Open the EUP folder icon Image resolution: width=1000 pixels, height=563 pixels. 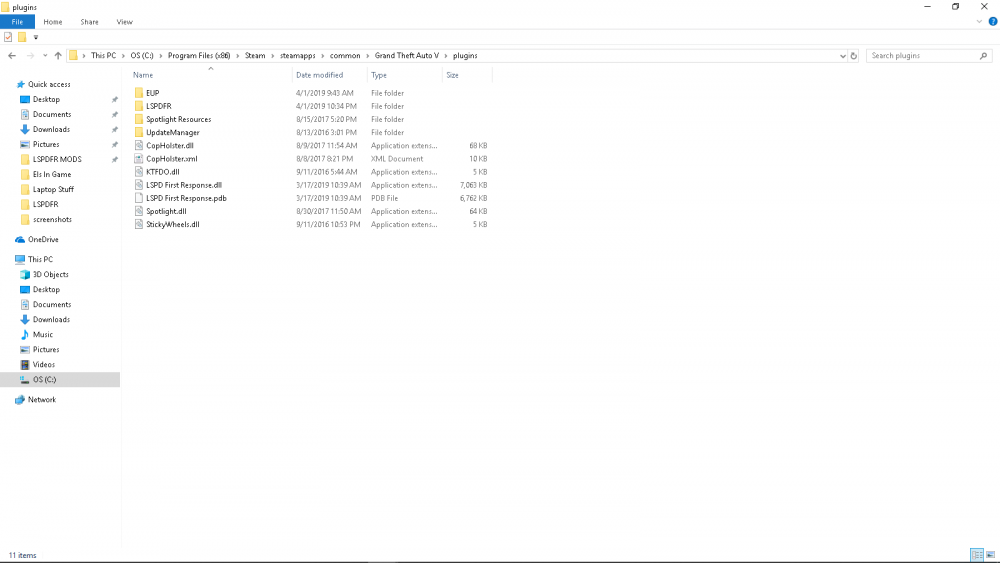tap(139, 93)
